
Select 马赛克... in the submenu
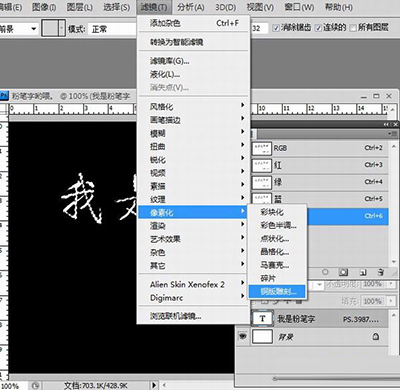pos(277,265)
